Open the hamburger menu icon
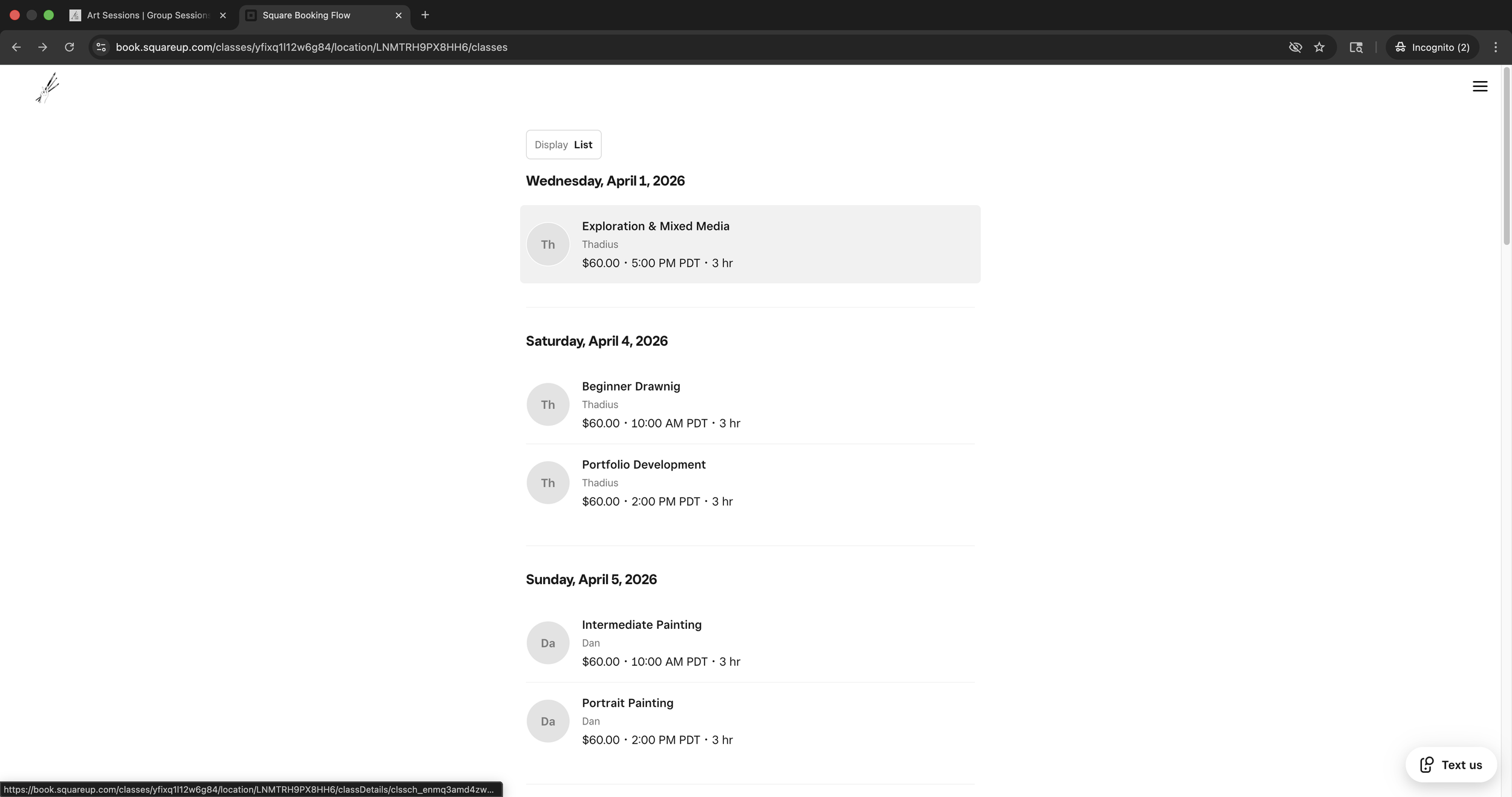The height and width of the screenshot is (797, 1512). click(1479, 86)
